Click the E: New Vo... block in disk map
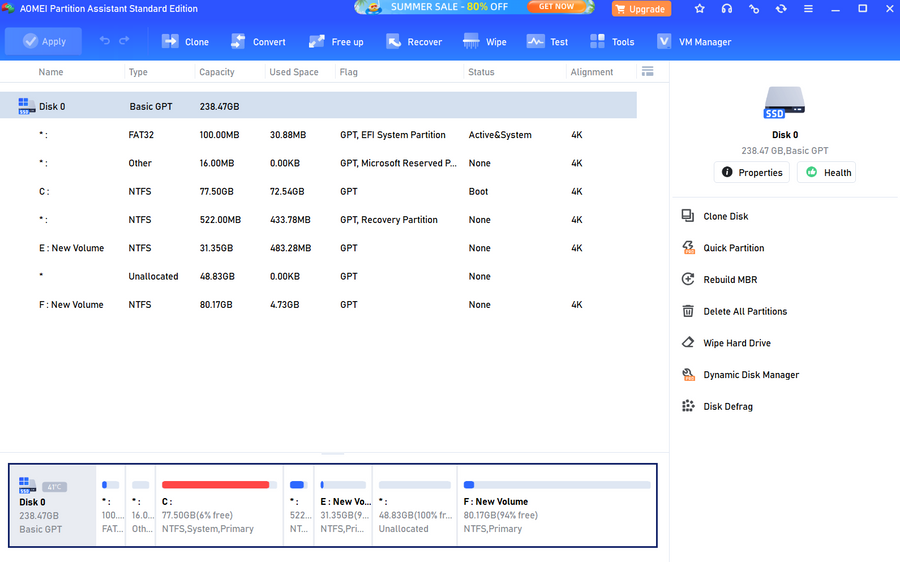Screen dimensions: 900x562 point(343,505)
